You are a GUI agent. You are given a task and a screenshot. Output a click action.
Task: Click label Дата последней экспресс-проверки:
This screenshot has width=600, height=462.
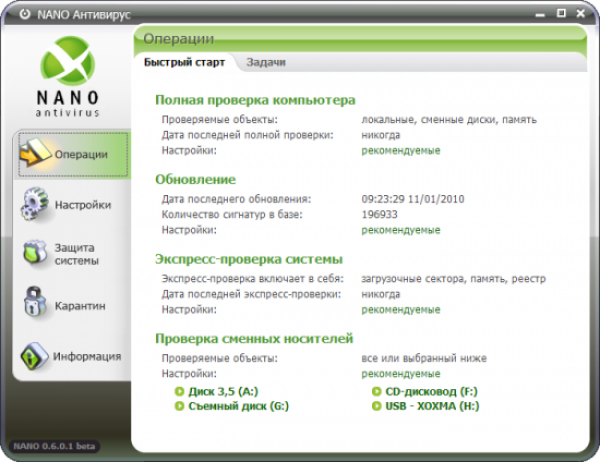[251, 294]
